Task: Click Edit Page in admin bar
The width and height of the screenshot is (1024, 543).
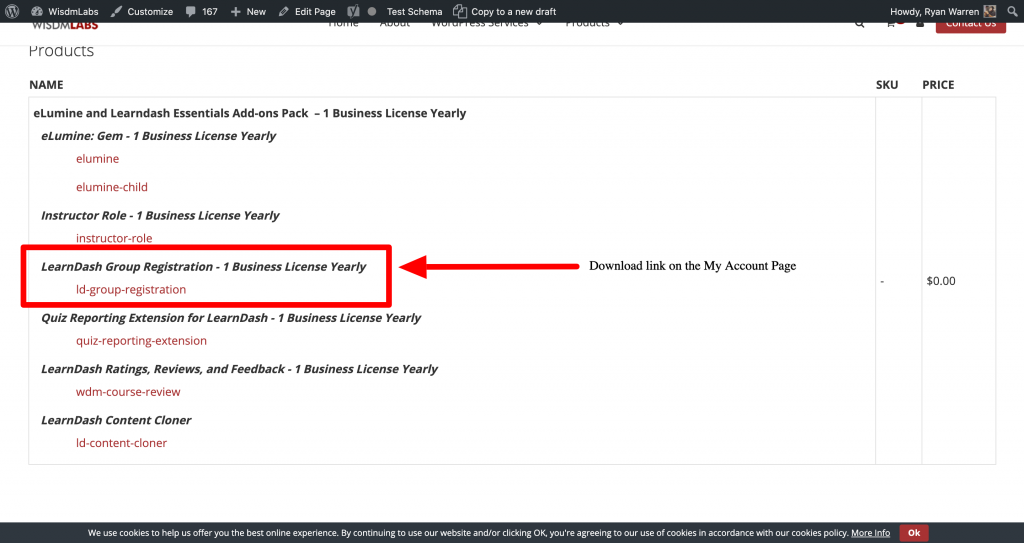Action: 307,11
